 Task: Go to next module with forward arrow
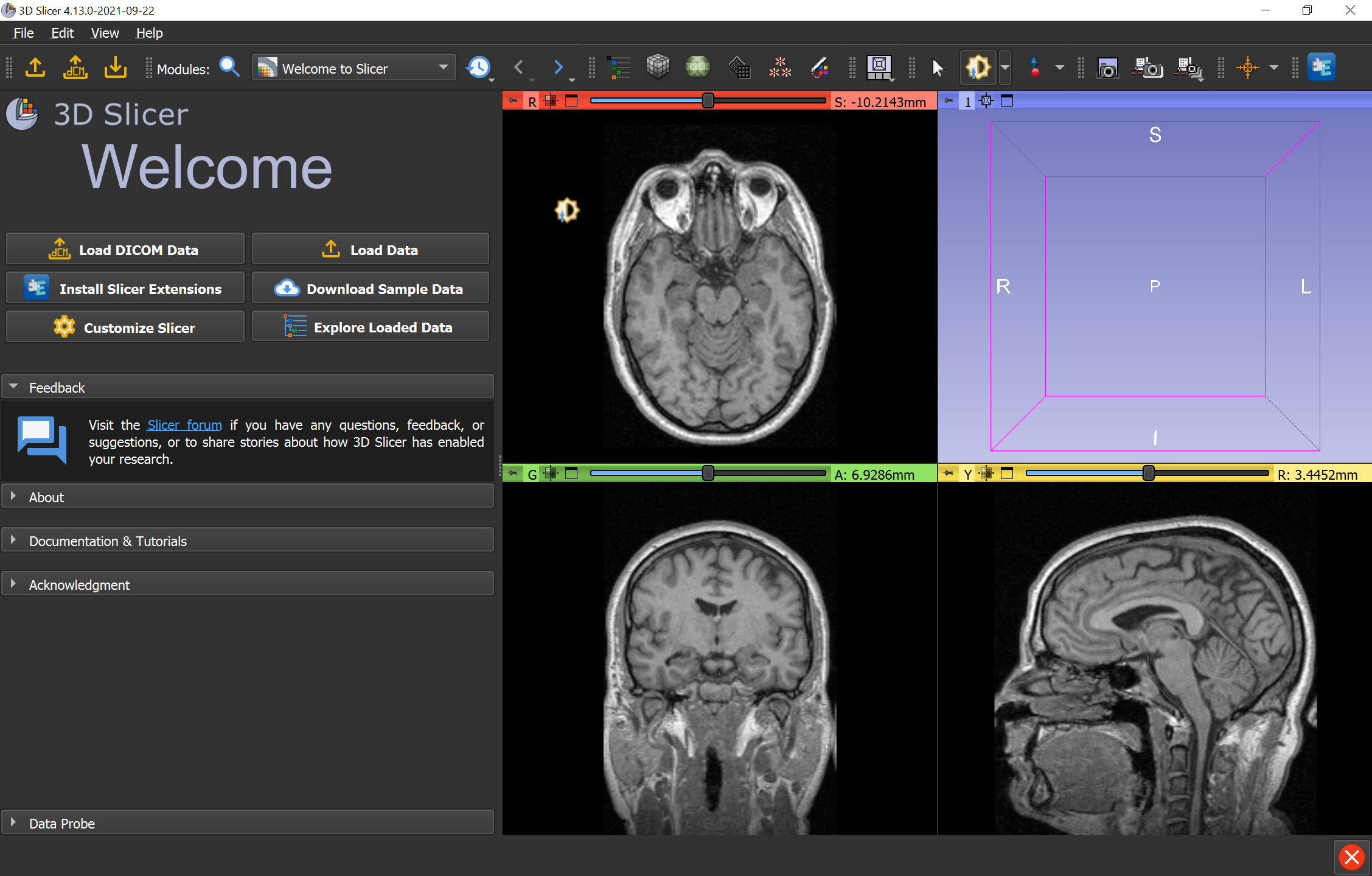point(559,68)
